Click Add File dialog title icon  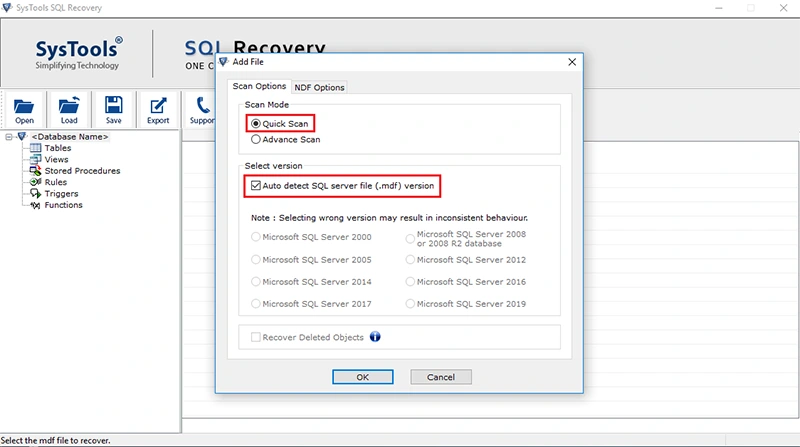point(223,62)
